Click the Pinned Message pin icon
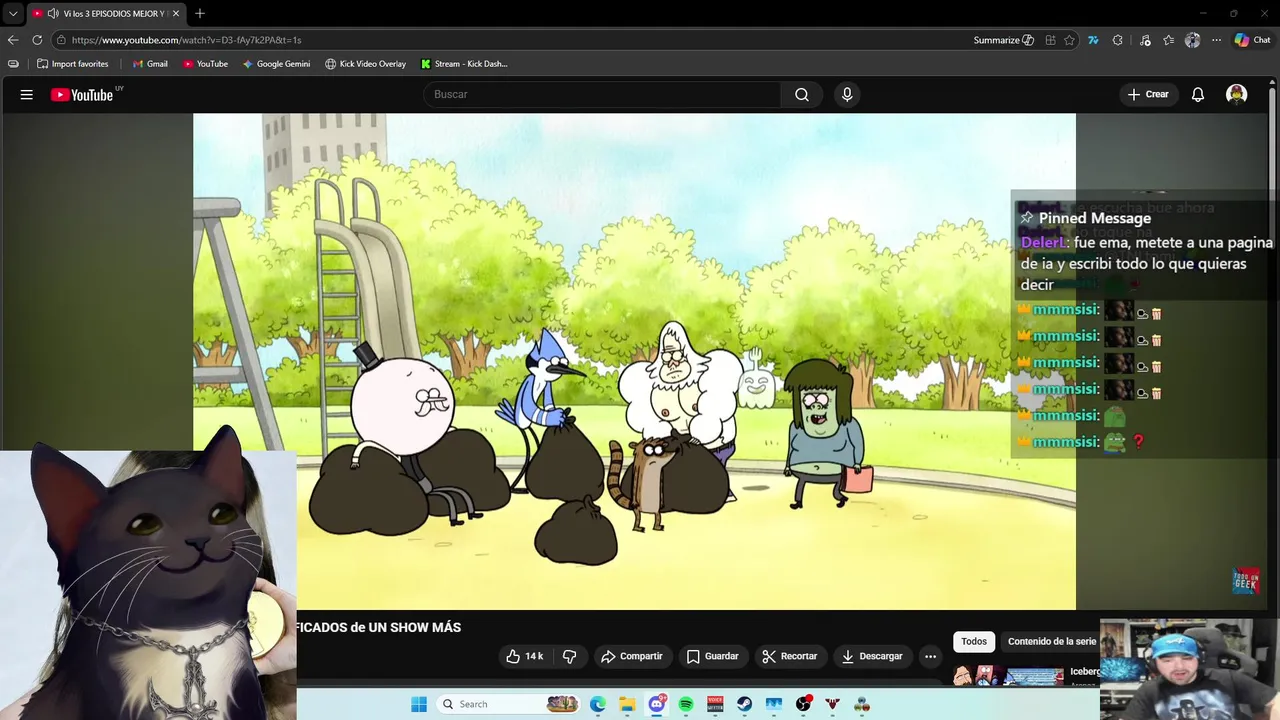1280x720 pixels. [1026, 218]
